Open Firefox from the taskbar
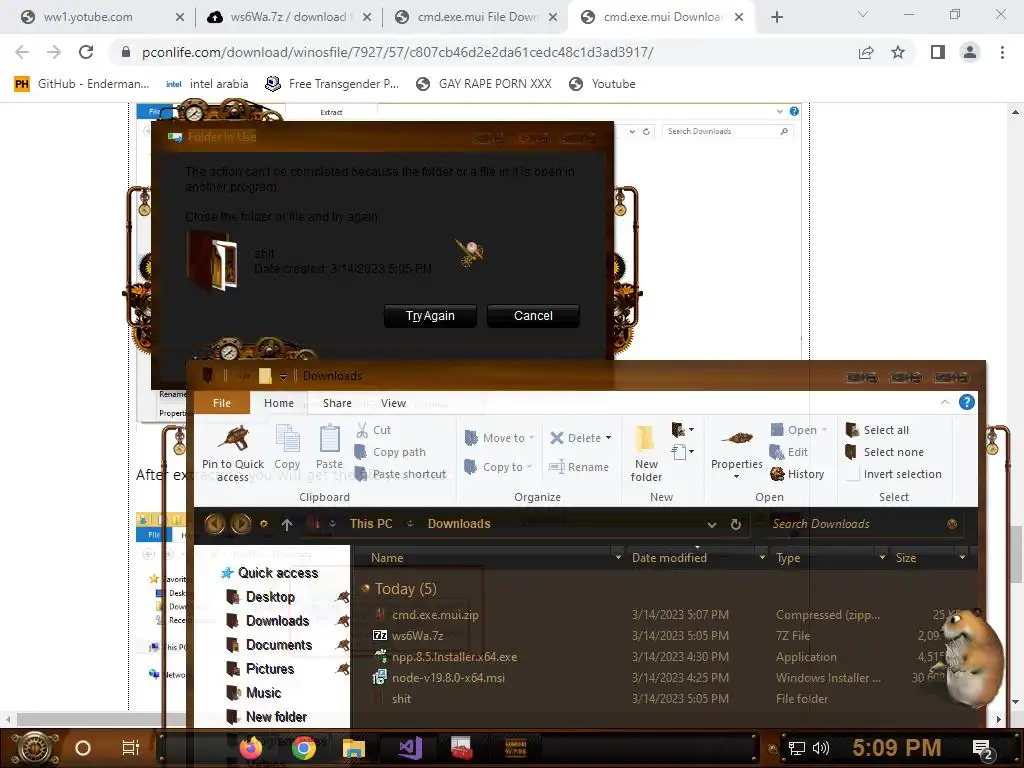Viewport: 1024px width, 768px height. point(251,748)
